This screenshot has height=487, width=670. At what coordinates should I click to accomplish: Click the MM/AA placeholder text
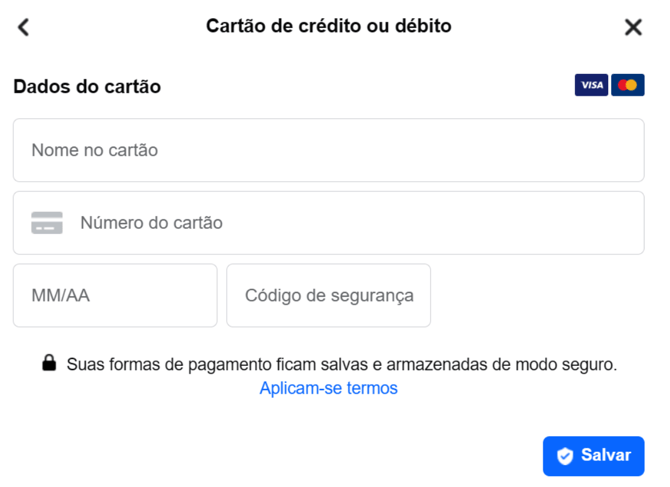tap(60, 295)
